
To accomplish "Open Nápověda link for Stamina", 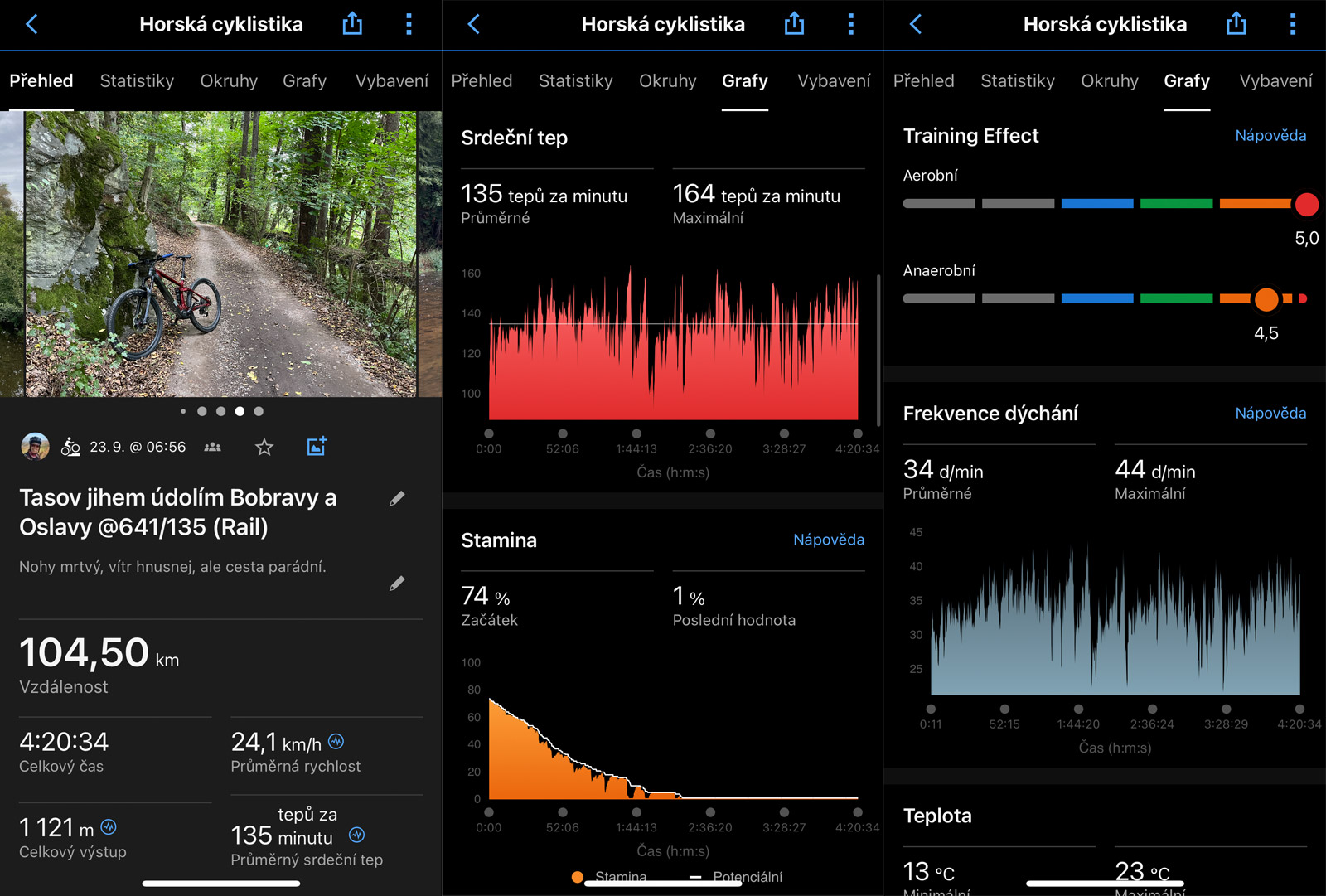I will (828, 540).
